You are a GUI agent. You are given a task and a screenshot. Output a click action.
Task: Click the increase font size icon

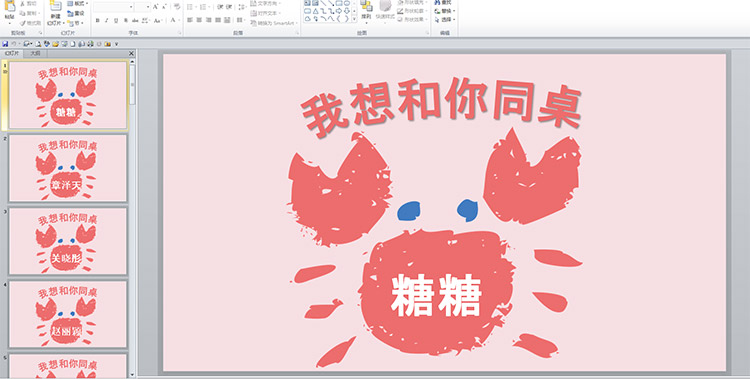155,7
